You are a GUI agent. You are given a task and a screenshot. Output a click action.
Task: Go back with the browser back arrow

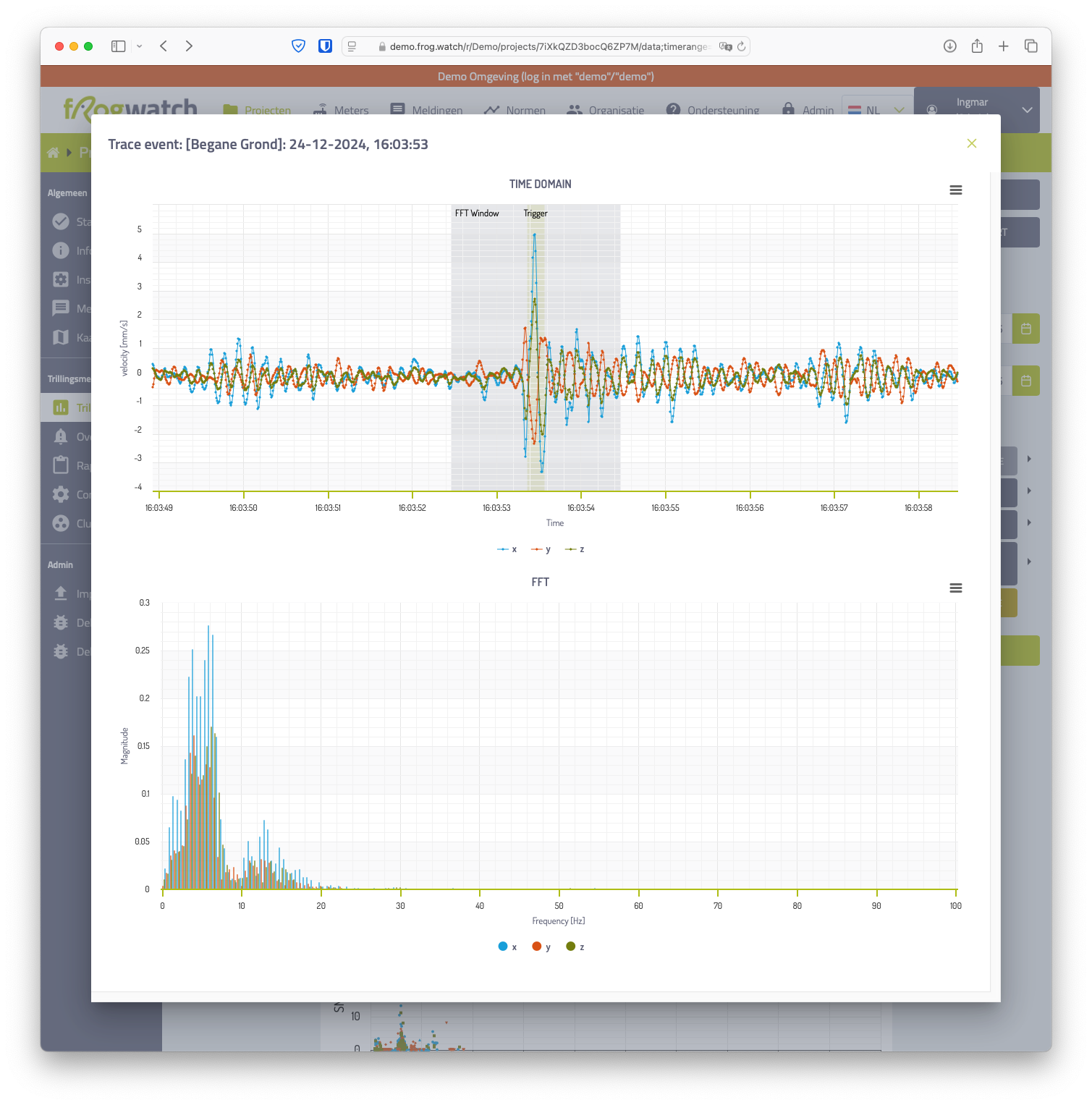[164, 46]
